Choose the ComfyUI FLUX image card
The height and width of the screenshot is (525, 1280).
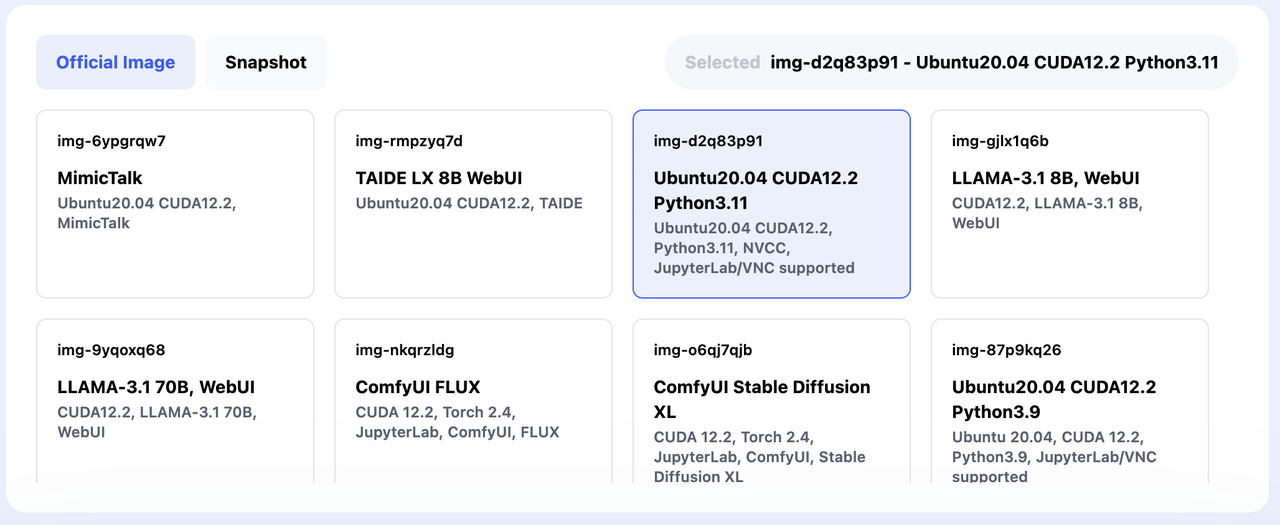(x=473, y=402)
